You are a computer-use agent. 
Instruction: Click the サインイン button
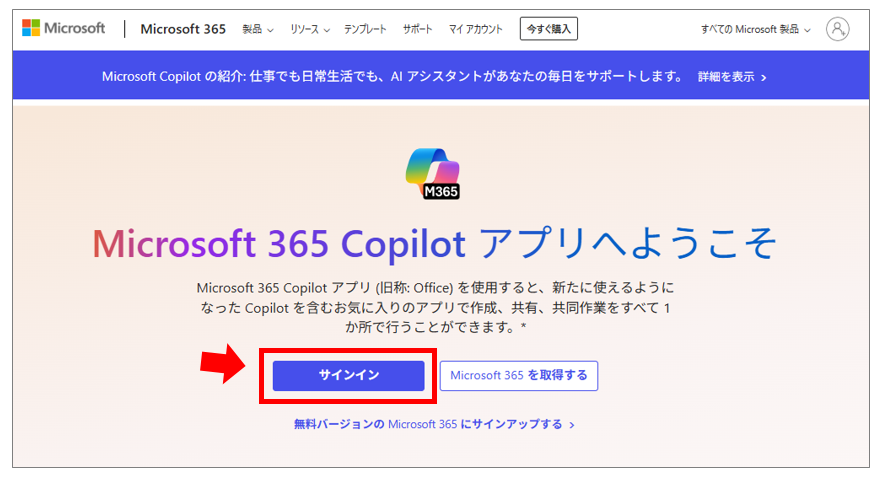click(x=348, y=376)
